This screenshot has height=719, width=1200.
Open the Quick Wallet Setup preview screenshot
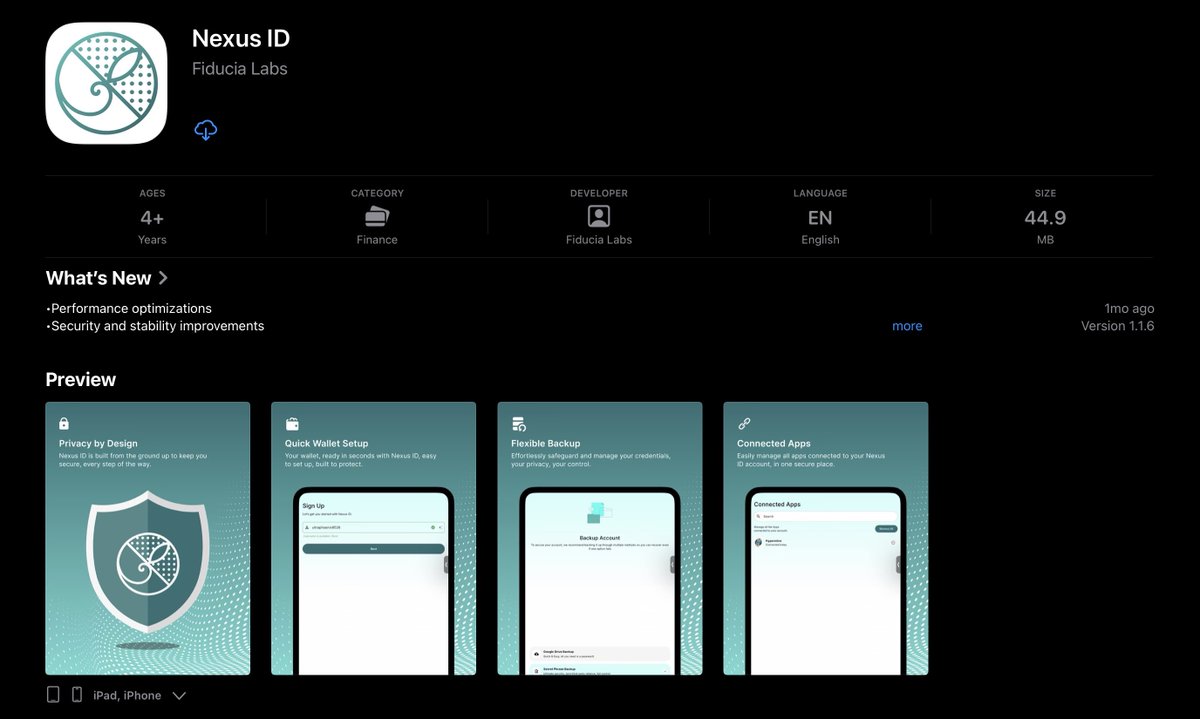point(374,538)
